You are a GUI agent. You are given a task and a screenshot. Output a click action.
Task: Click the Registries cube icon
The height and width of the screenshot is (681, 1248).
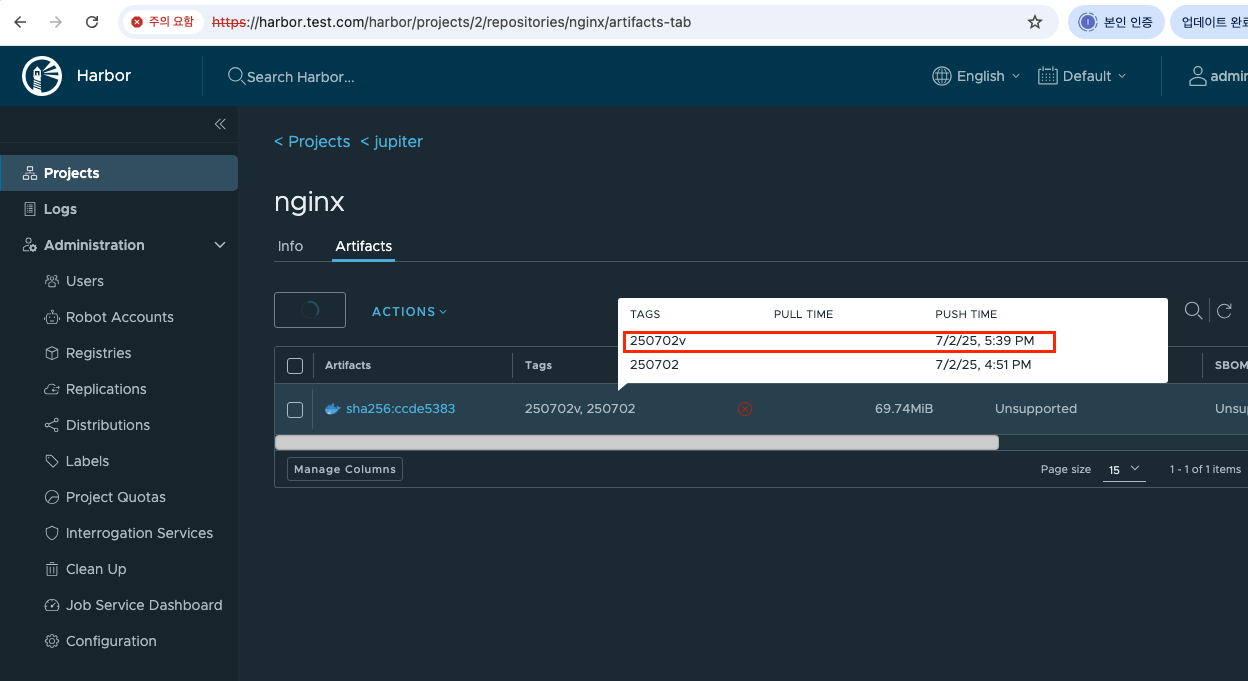(52, 353)
